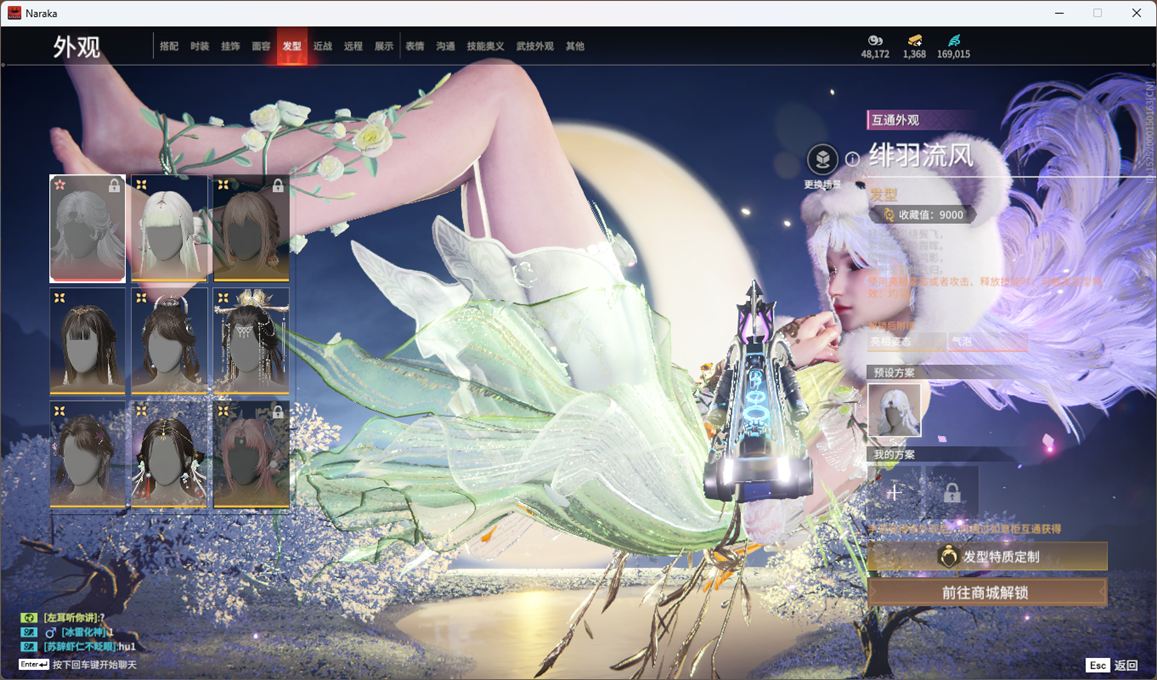Click the 外观 page title

76,46
